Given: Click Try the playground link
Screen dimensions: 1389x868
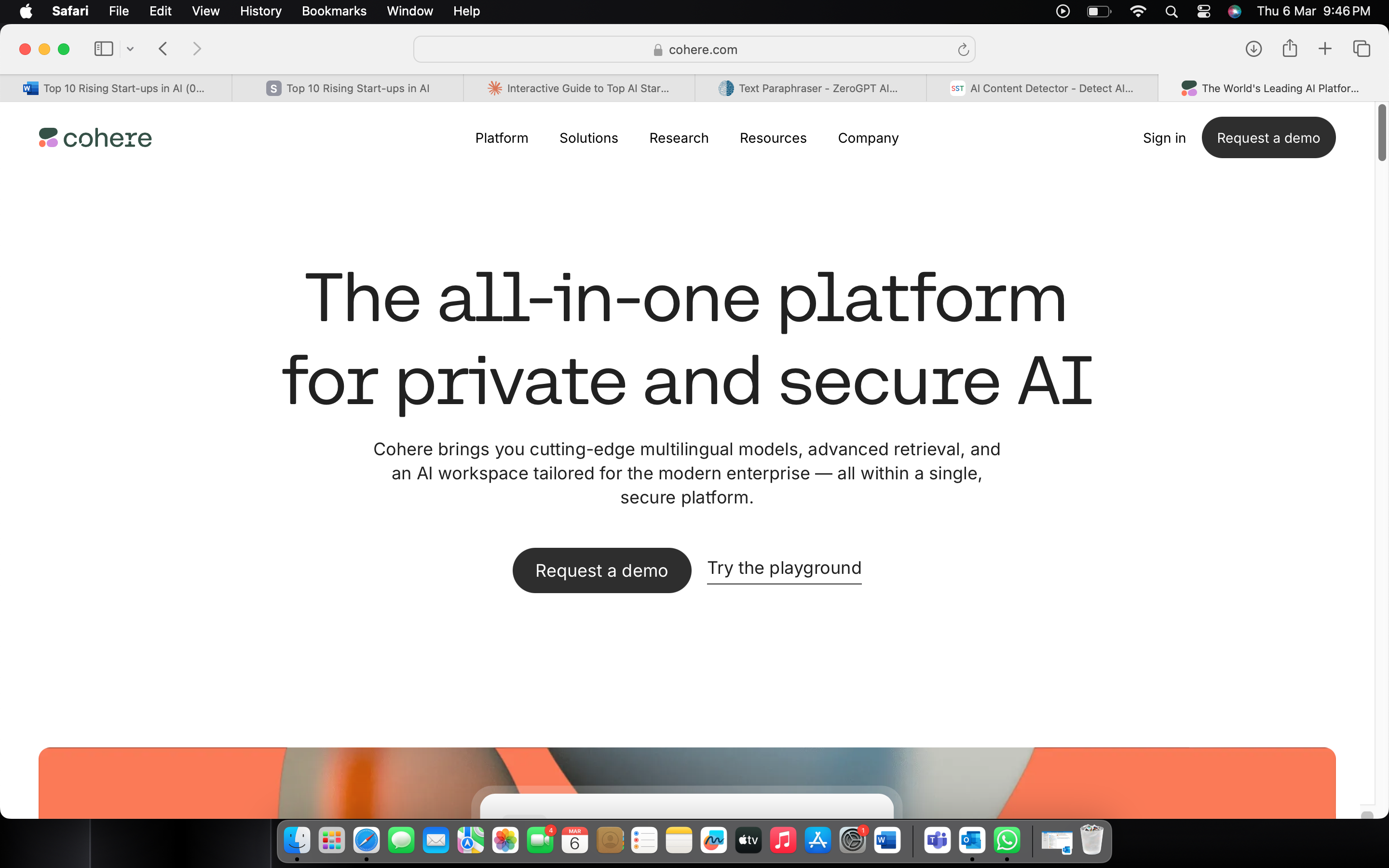Looking at the screenshot, I should pos(784,569).
